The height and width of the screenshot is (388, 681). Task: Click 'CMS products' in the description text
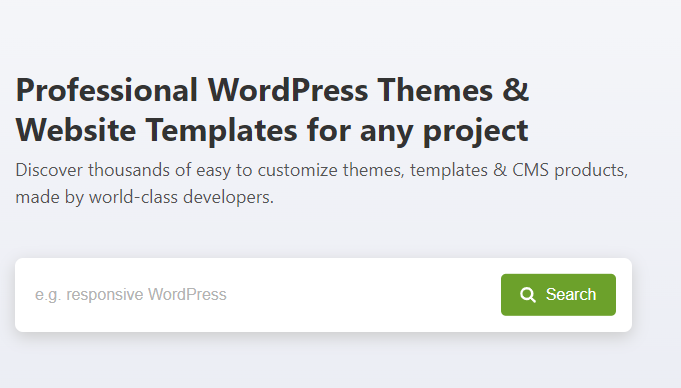569,170
